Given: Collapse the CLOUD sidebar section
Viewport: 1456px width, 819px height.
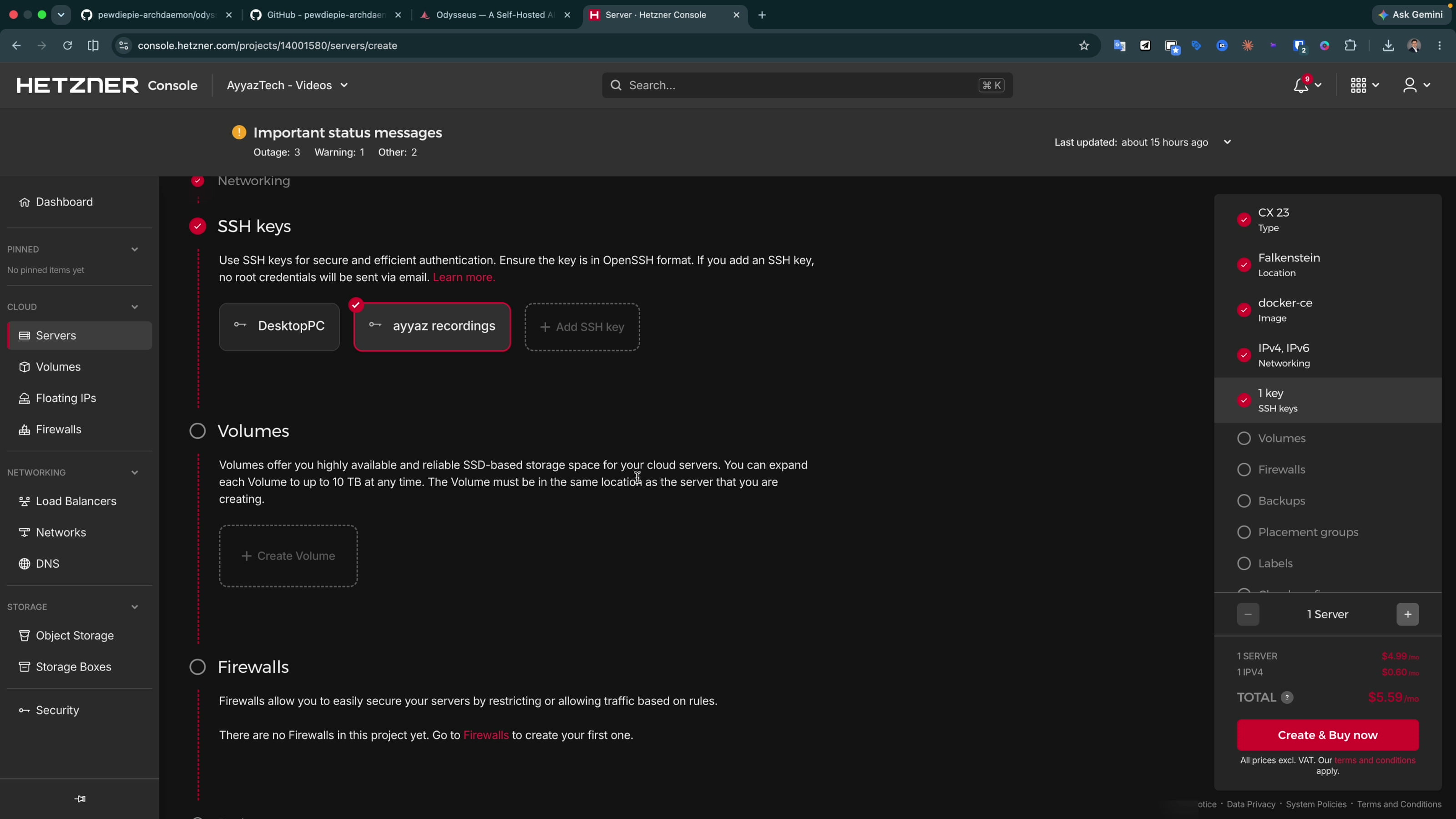Looking at the screenshot, I should click(x=135, y=307).
